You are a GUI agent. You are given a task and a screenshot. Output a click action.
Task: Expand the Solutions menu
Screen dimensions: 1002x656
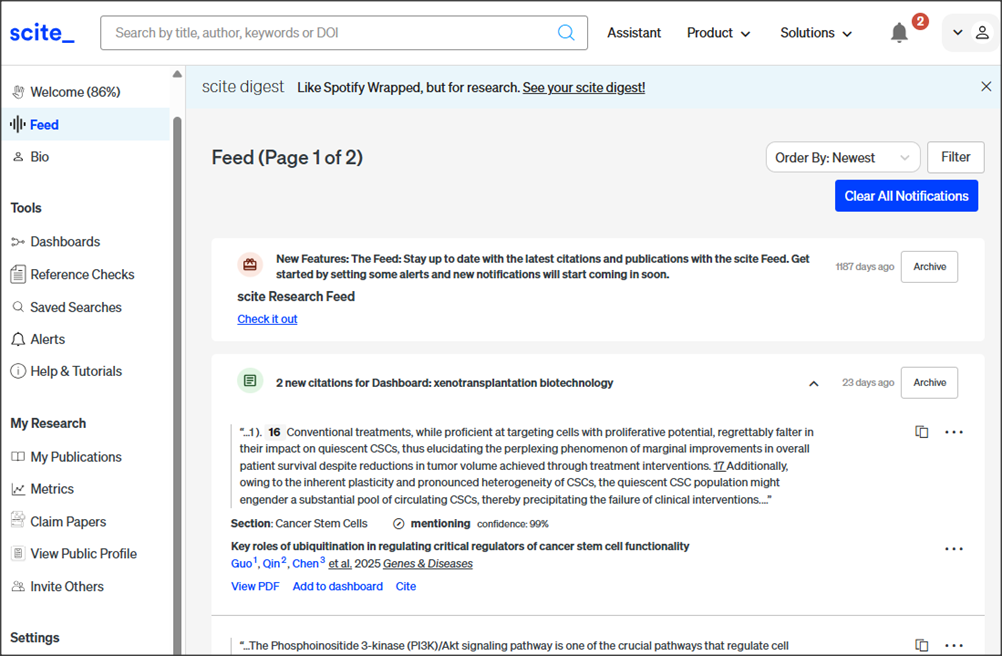coord(816,33)
